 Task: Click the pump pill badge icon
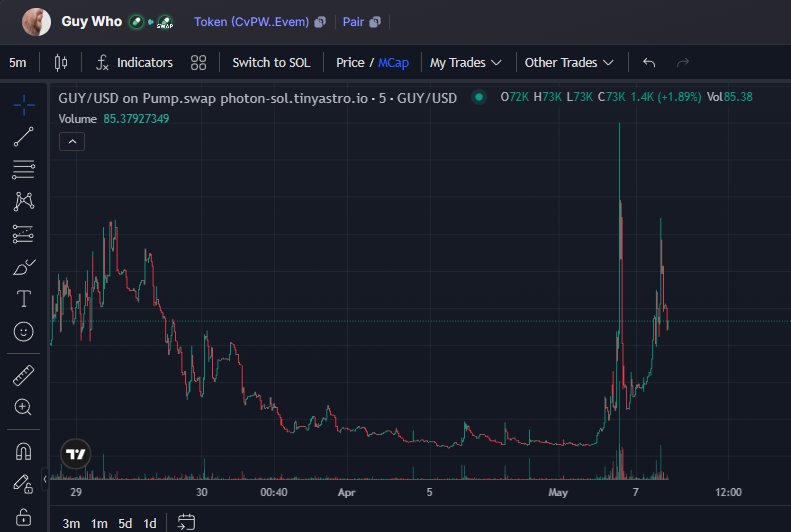coord(136,22)
